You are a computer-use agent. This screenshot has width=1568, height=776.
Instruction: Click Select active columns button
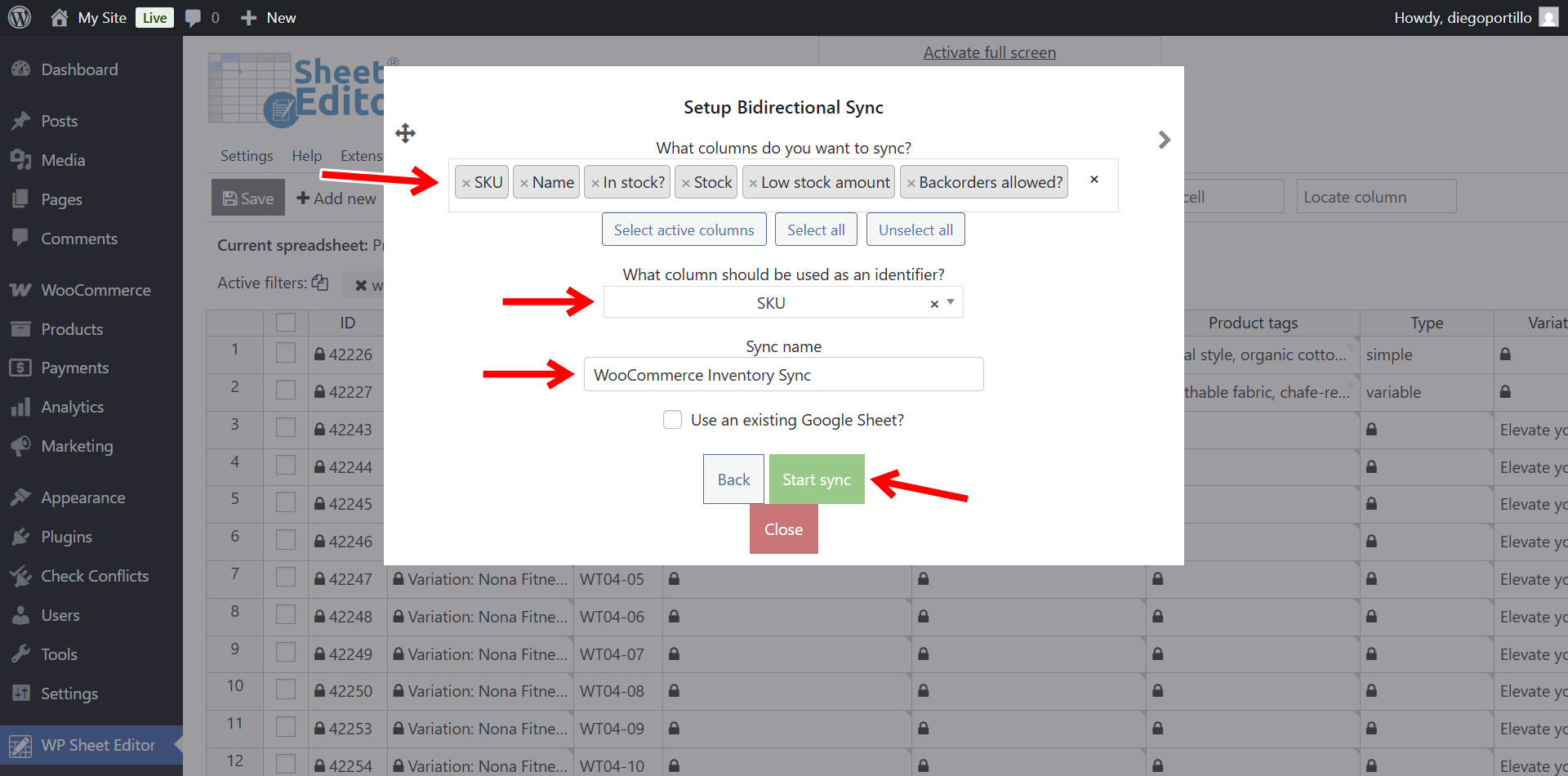(684, 230)
